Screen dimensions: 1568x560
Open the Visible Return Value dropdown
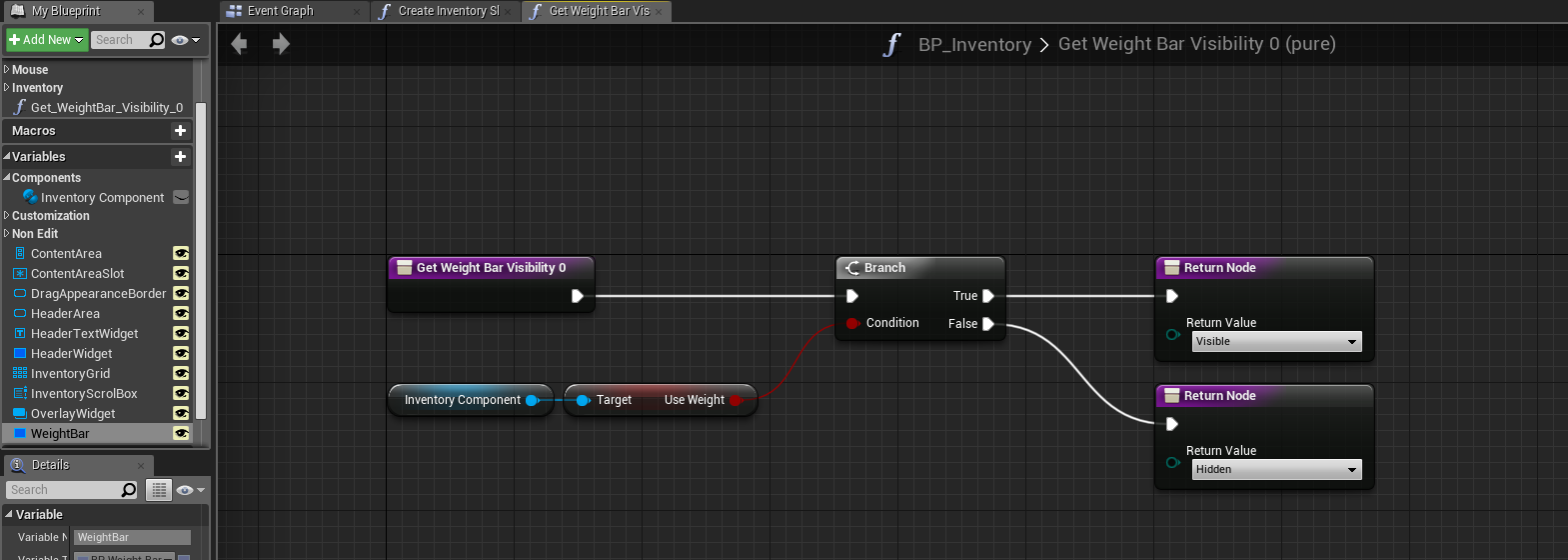pos(1276,342)
